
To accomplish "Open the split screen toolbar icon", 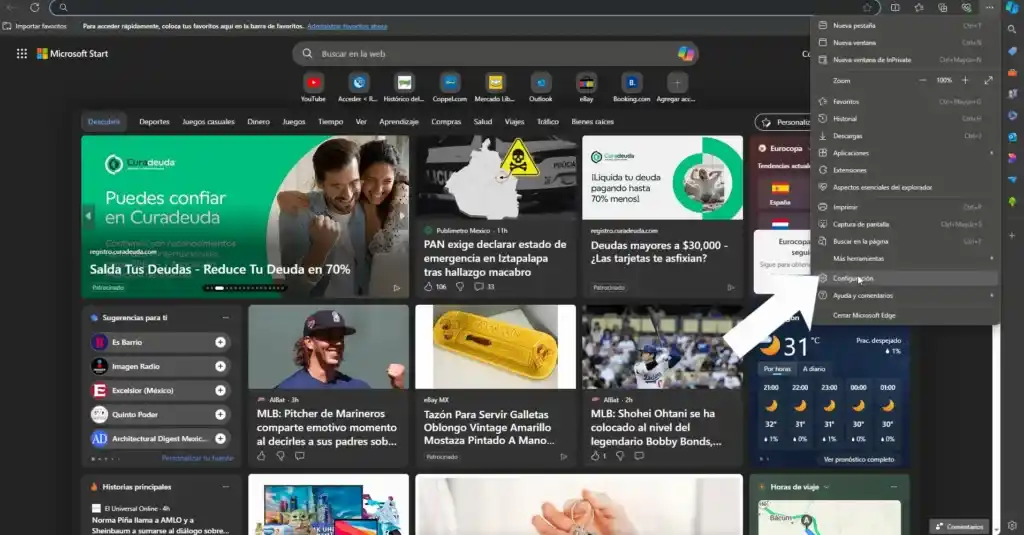I will pyautogui.click(x=895, y=7).
